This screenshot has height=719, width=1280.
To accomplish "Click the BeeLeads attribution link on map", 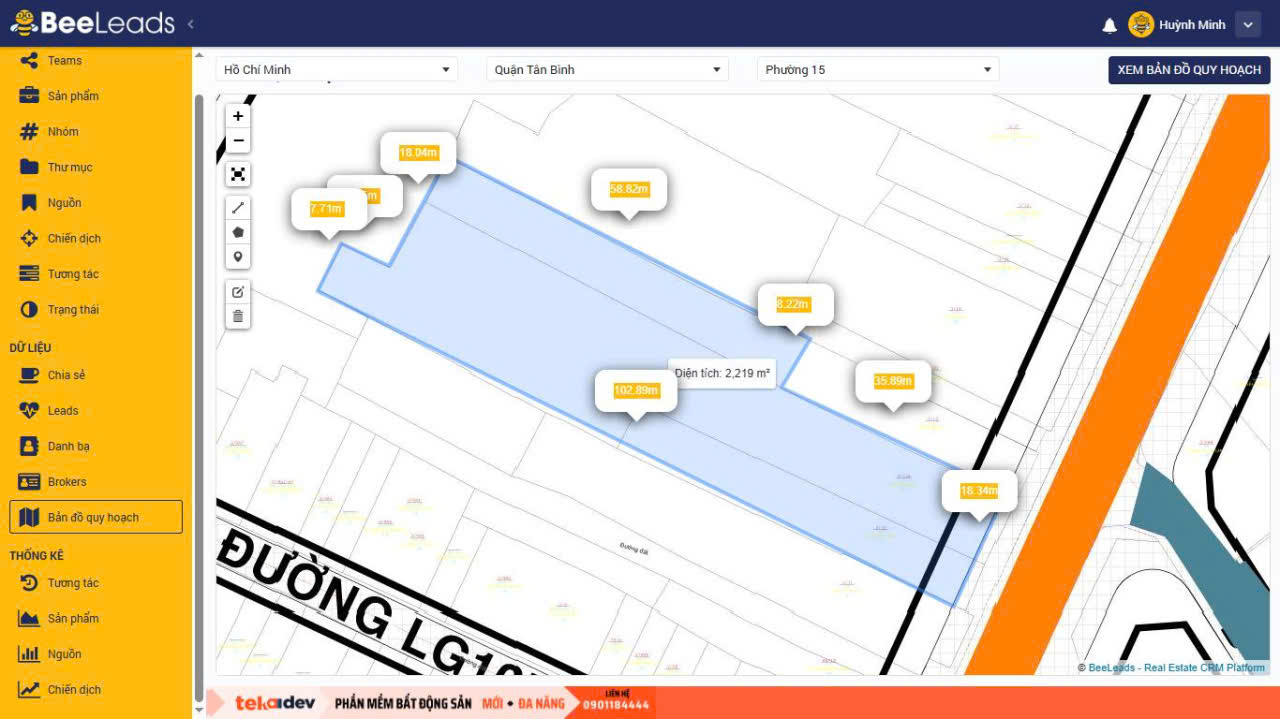I will click(x=1111, y=668).
